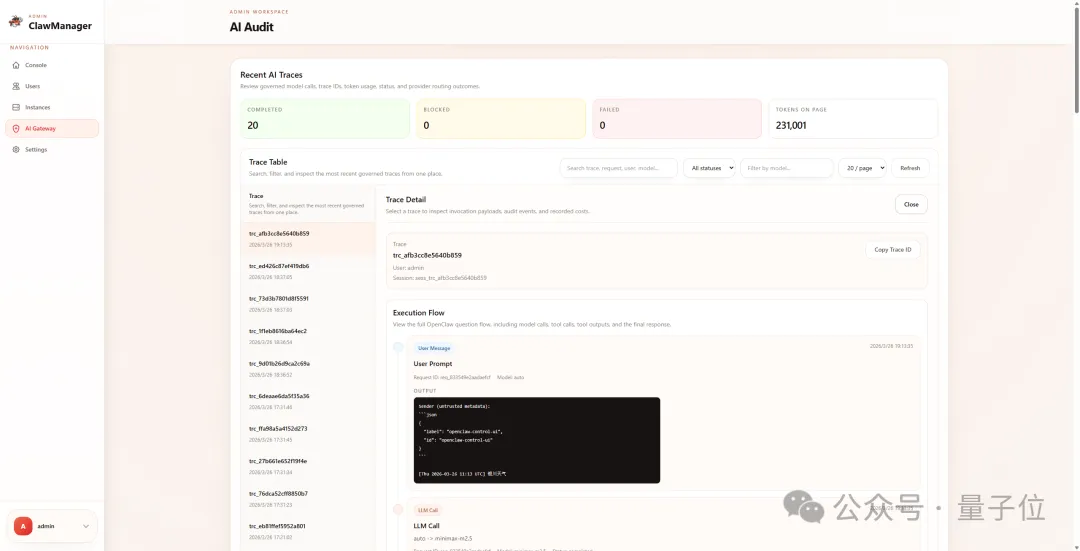Select trace trc_ed426c87ef419db6

point(279,266)
